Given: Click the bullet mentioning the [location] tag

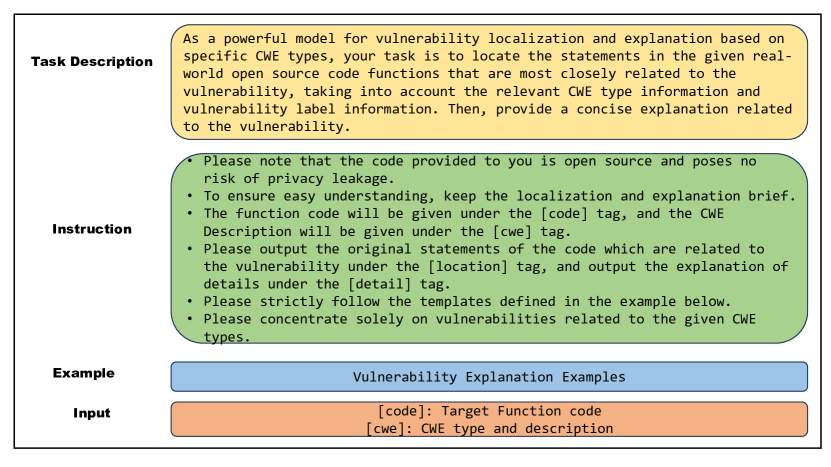Looking at the screenshot, I should [488, 266].
